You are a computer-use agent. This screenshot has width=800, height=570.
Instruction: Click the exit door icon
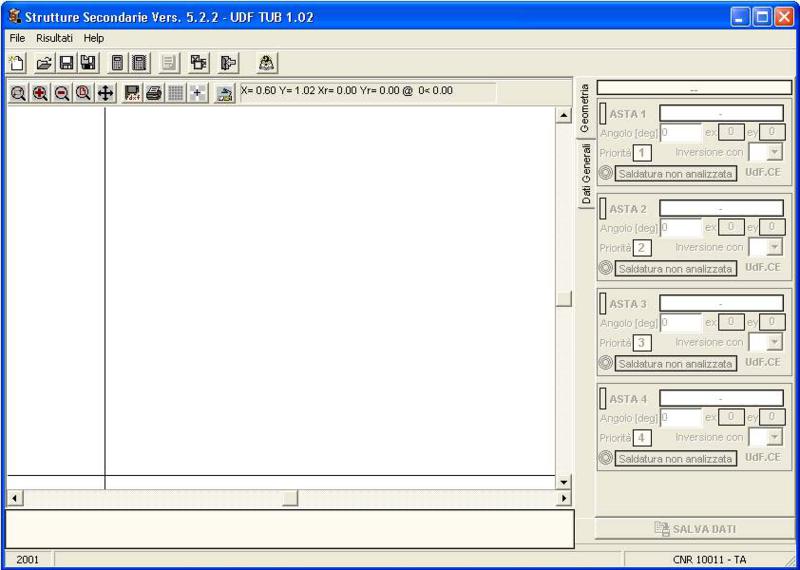click(228, 63)
